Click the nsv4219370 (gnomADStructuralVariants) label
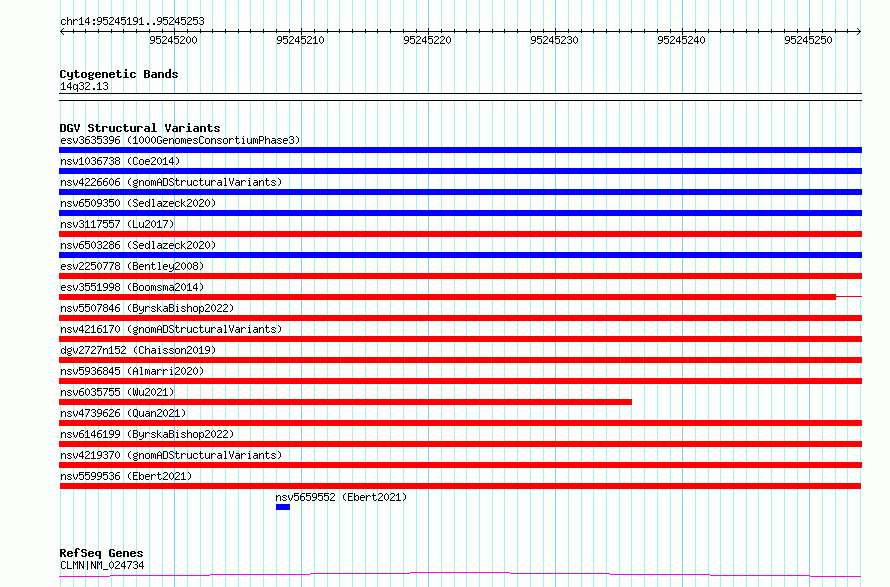The image size is (890, 587). tap(171, 455)
